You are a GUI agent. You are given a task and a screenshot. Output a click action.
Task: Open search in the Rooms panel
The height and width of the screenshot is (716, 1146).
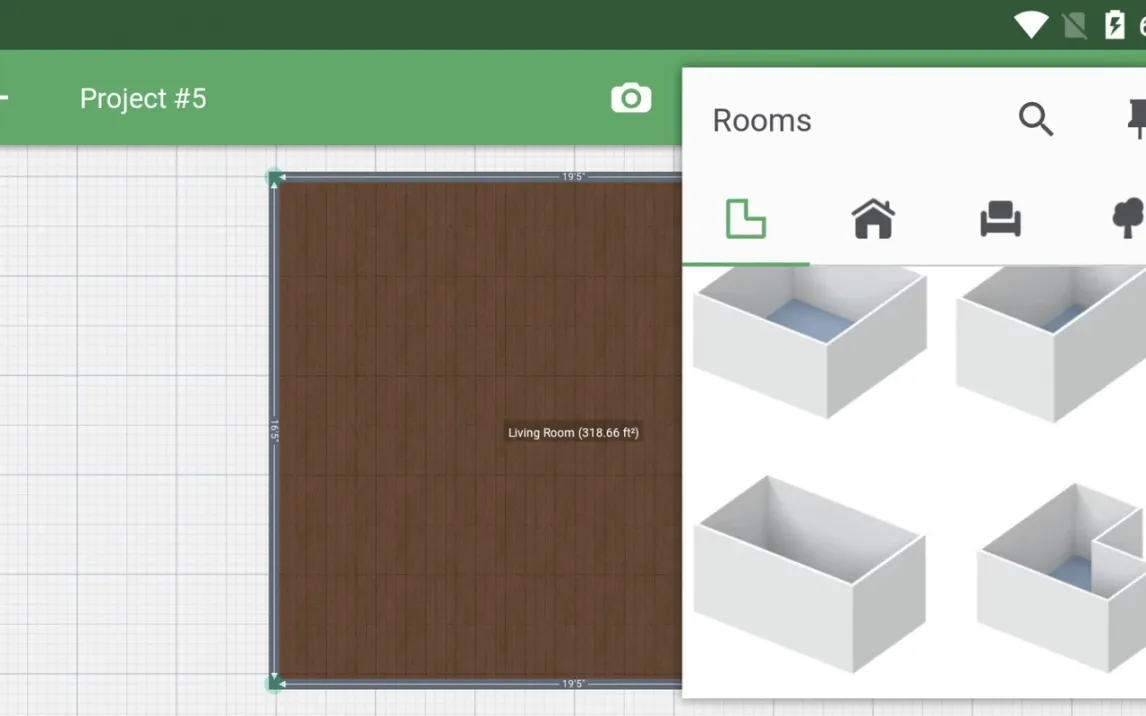coord(1035,120)
